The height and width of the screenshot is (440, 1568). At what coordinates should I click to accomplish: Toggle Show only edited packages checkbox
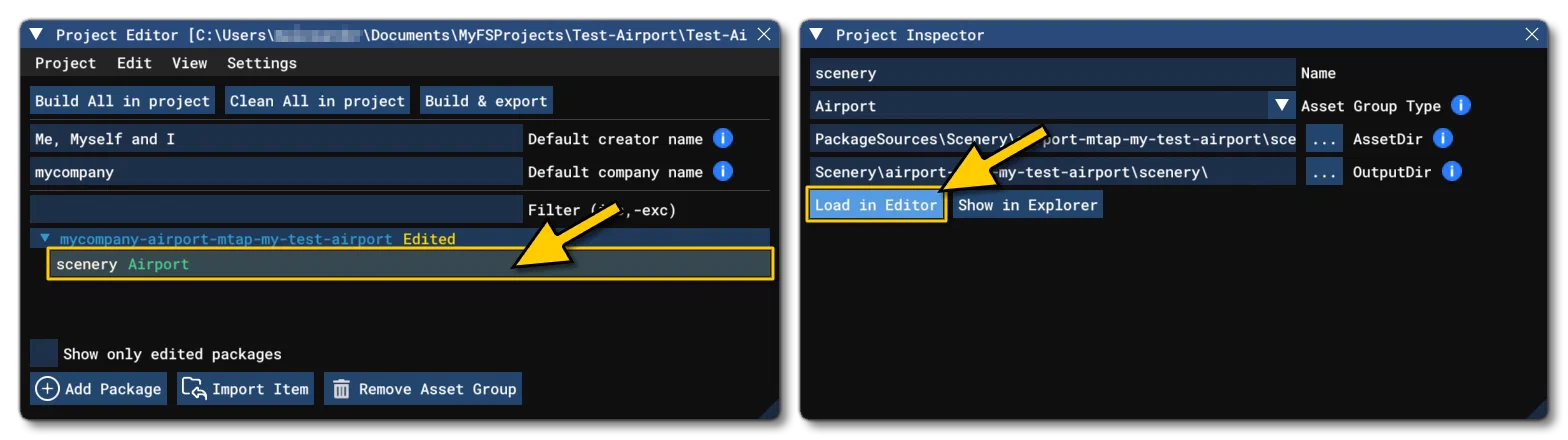click(x=43, y=353)
